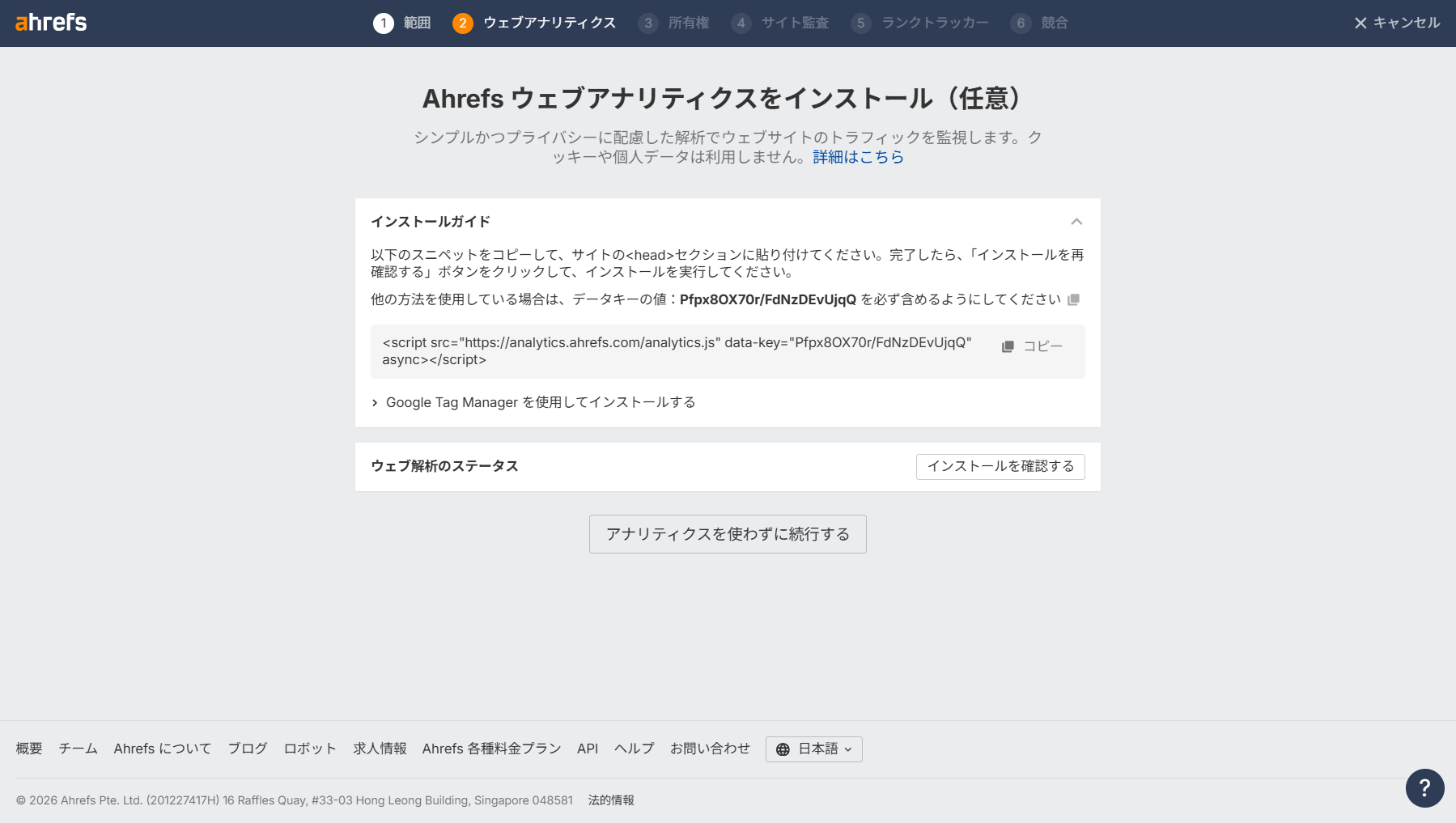Cancel setup via the X icon

click(1359, 23)
